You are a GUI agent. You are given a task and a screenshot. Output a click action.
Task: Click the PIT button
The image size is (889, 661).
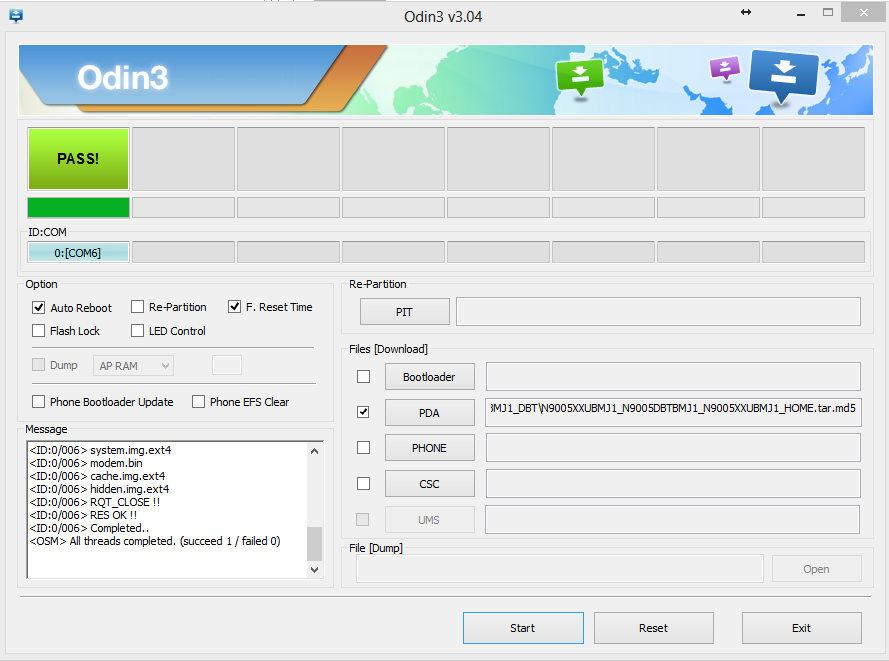405,312
